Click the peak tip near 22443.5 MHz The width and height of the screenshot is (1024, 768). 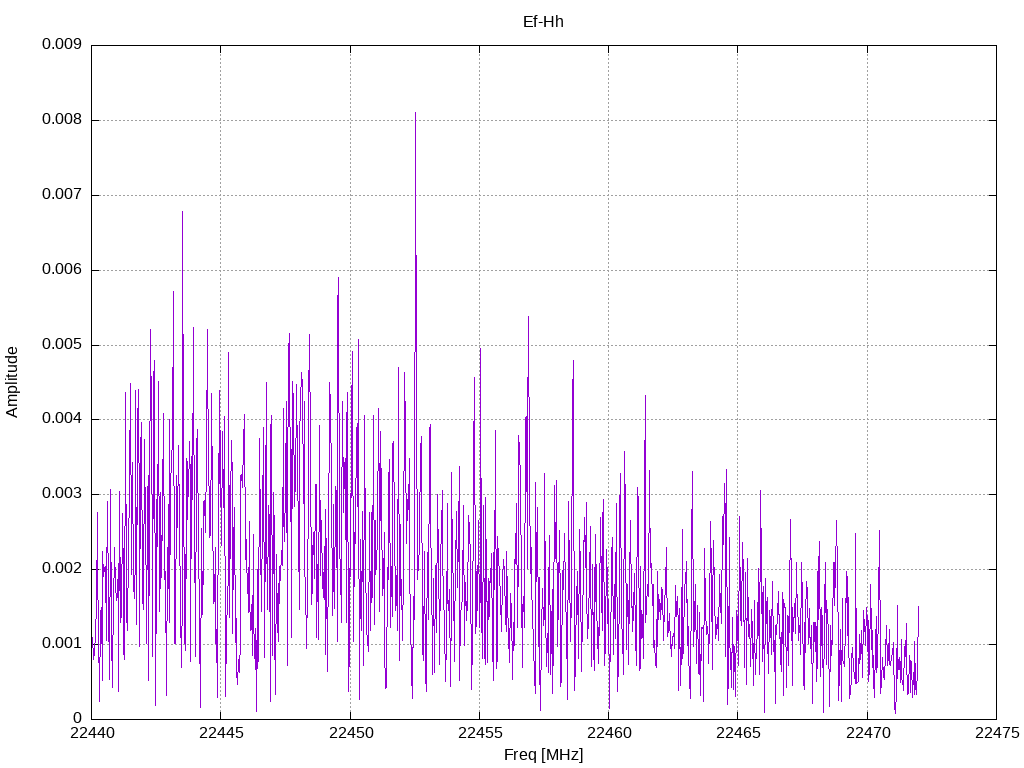point(182,212)
